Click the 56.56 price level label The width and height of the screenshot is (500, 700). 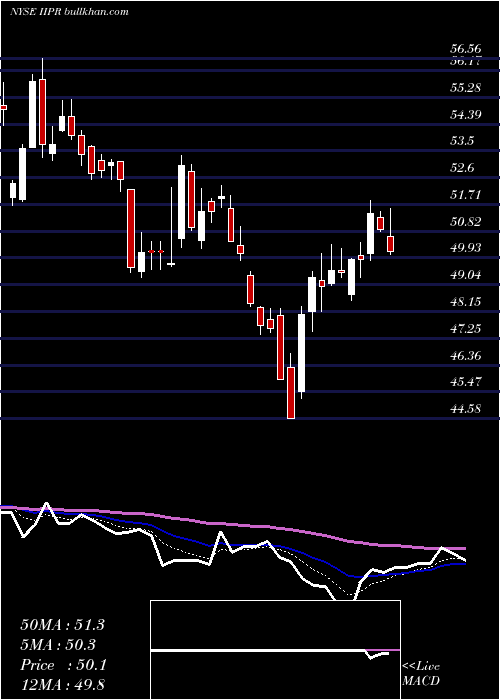(x=466, y=49)
